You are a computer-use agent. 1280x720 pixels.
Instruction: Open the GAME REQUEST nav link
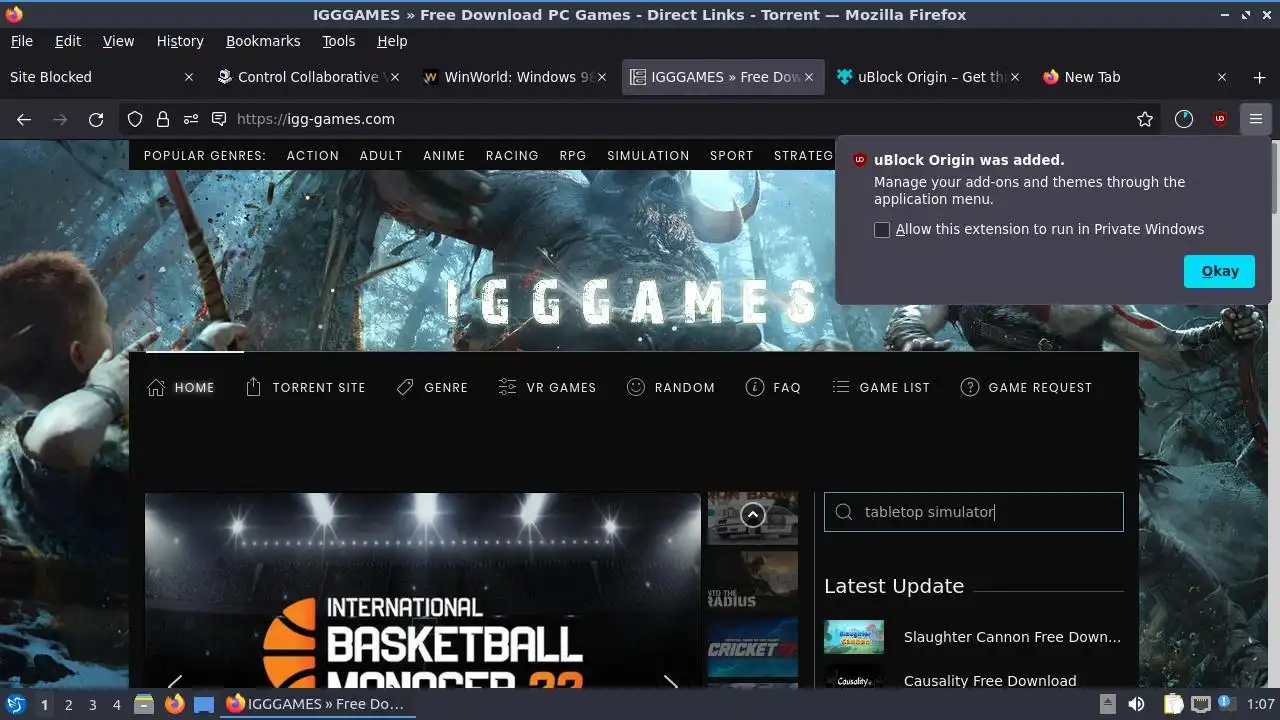[x=1026, y=387]
